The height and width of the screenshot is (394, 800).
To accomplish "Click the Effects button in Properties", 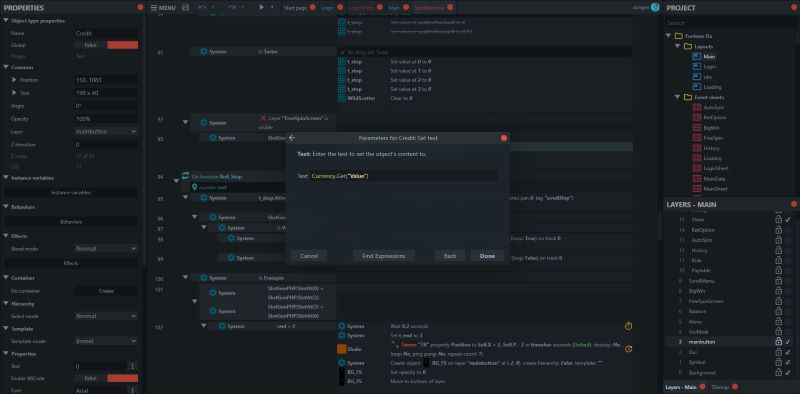I will click(71, 263).
